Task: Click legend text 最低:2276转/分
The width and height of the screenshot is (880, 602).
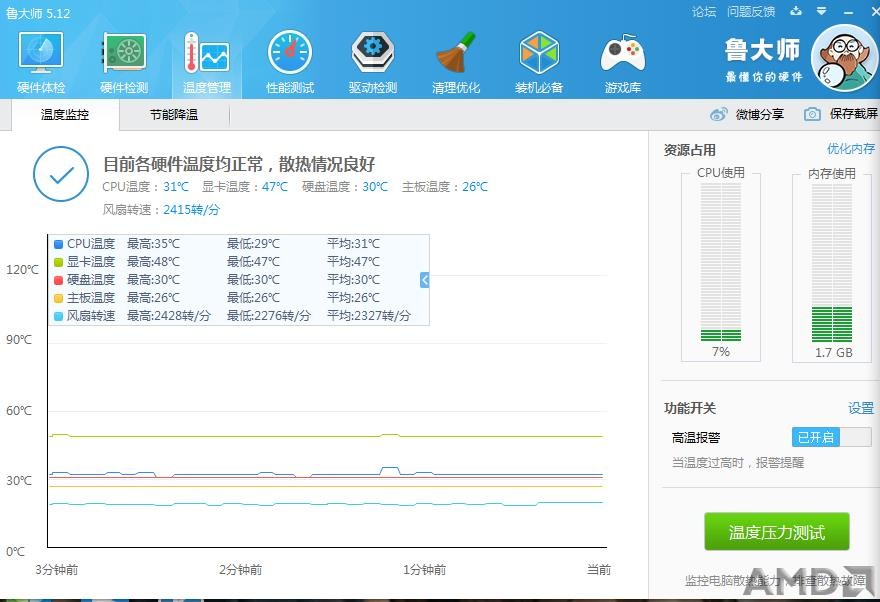Action: pos(268,316)
